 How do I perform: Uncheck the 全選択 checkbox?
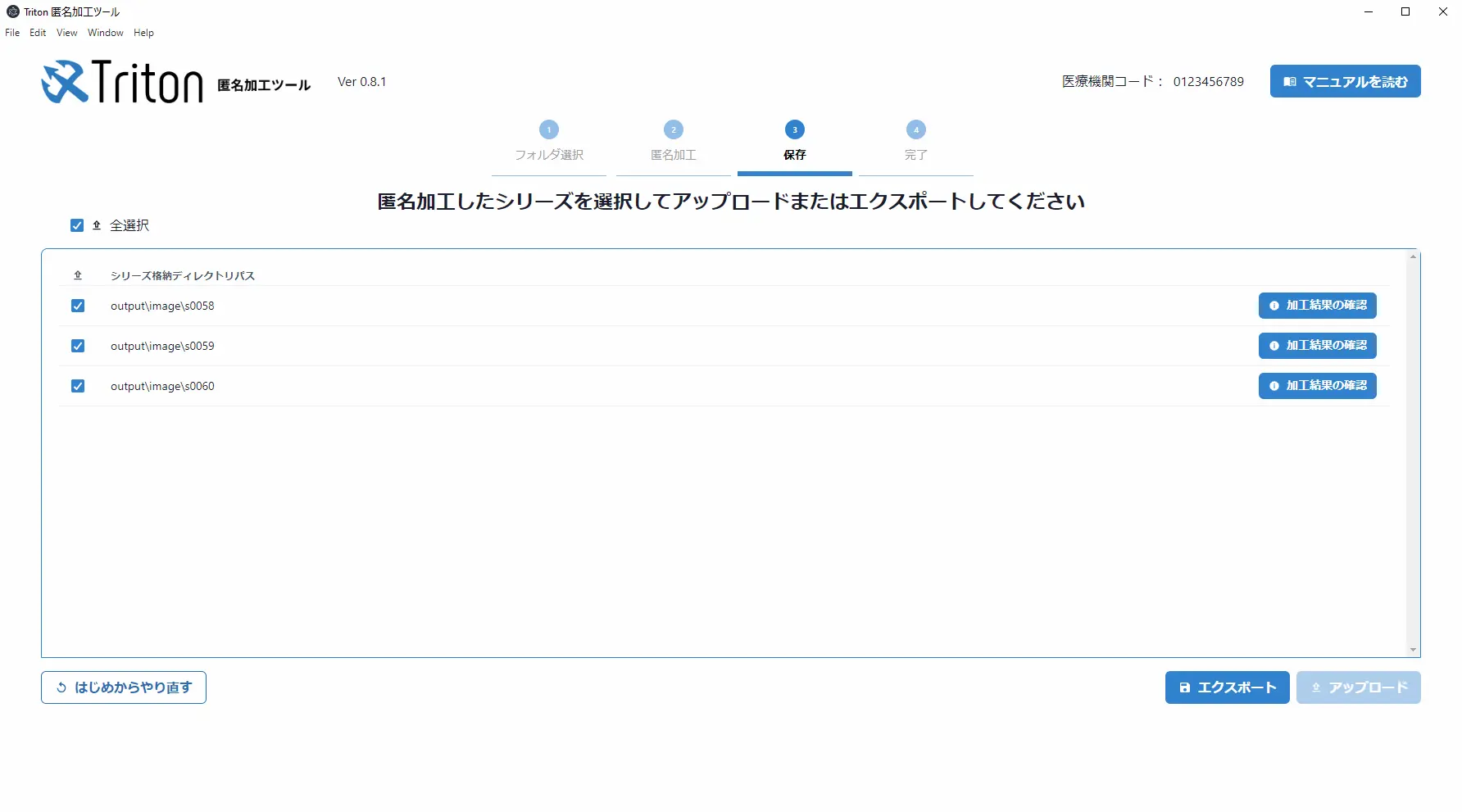[77, 225]
